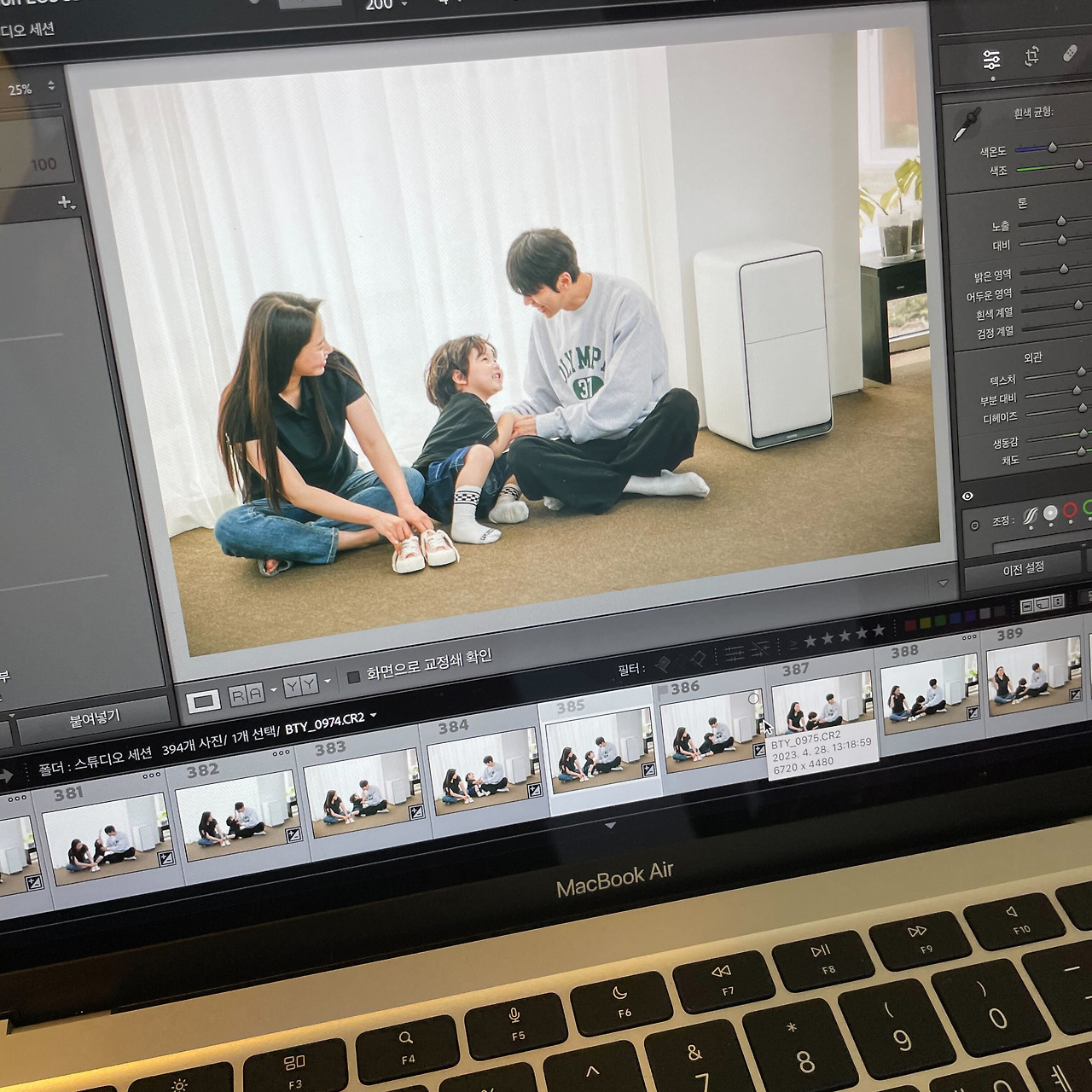The image size is (1092, 1092).
Task: Open the ellipsis menu on thumbnail 382
Action: click(282, 753)
